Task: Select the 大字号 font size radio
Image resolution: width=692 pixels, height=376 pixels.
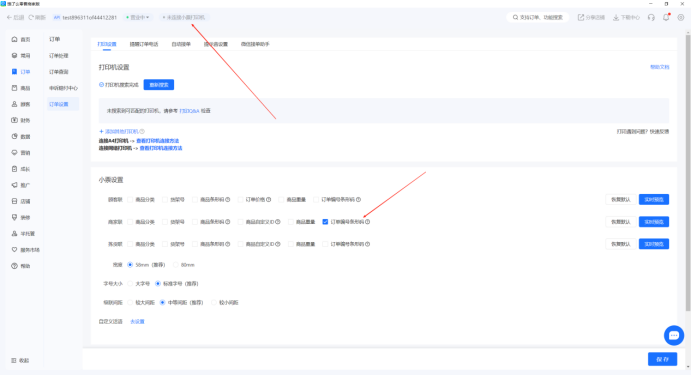Action: 130,284
